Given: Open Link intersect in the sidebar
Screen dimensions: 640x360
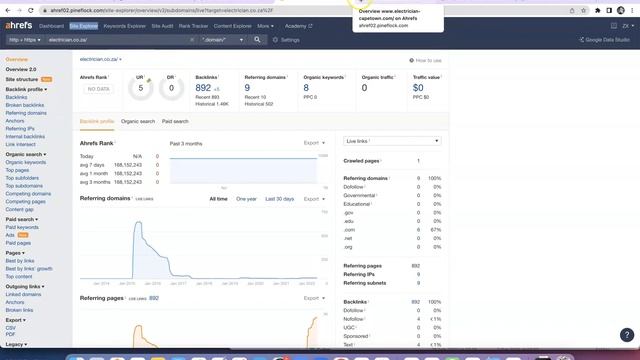Looking at the screenshot, I should click(x=20, y=144).
